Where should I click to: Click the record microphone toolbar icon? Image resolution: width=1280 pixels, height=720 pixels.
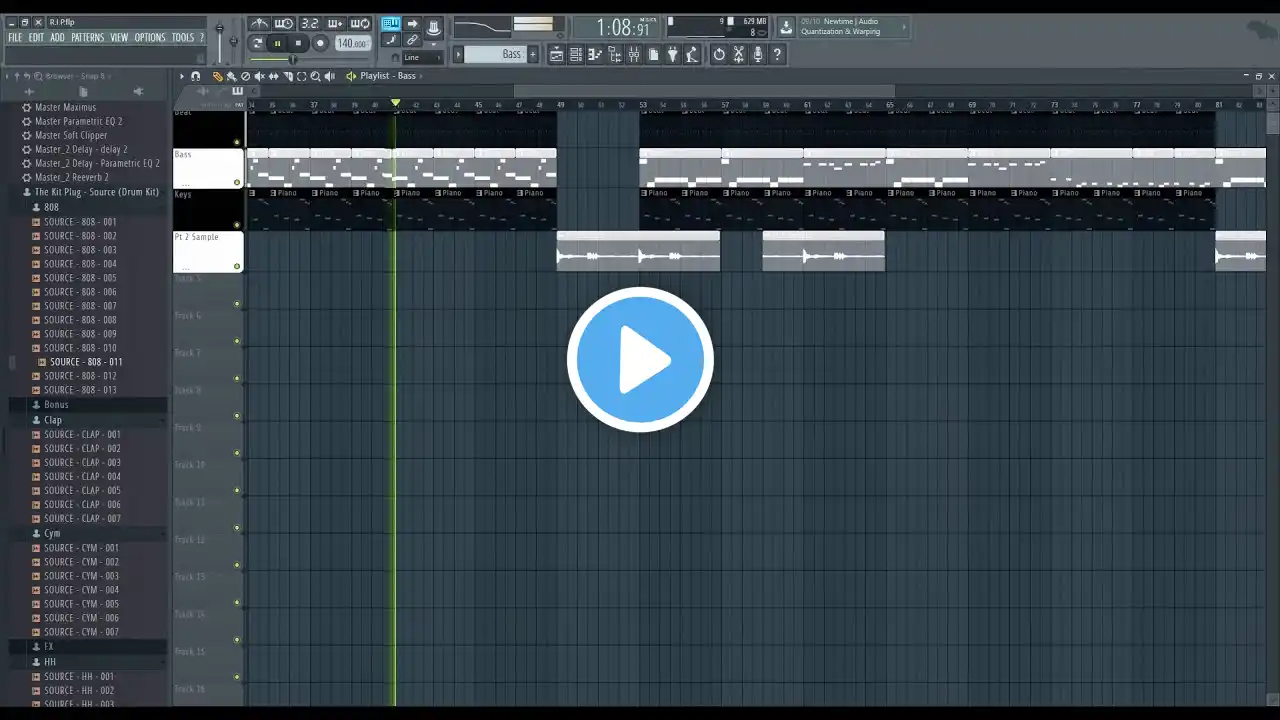point(758,55)
